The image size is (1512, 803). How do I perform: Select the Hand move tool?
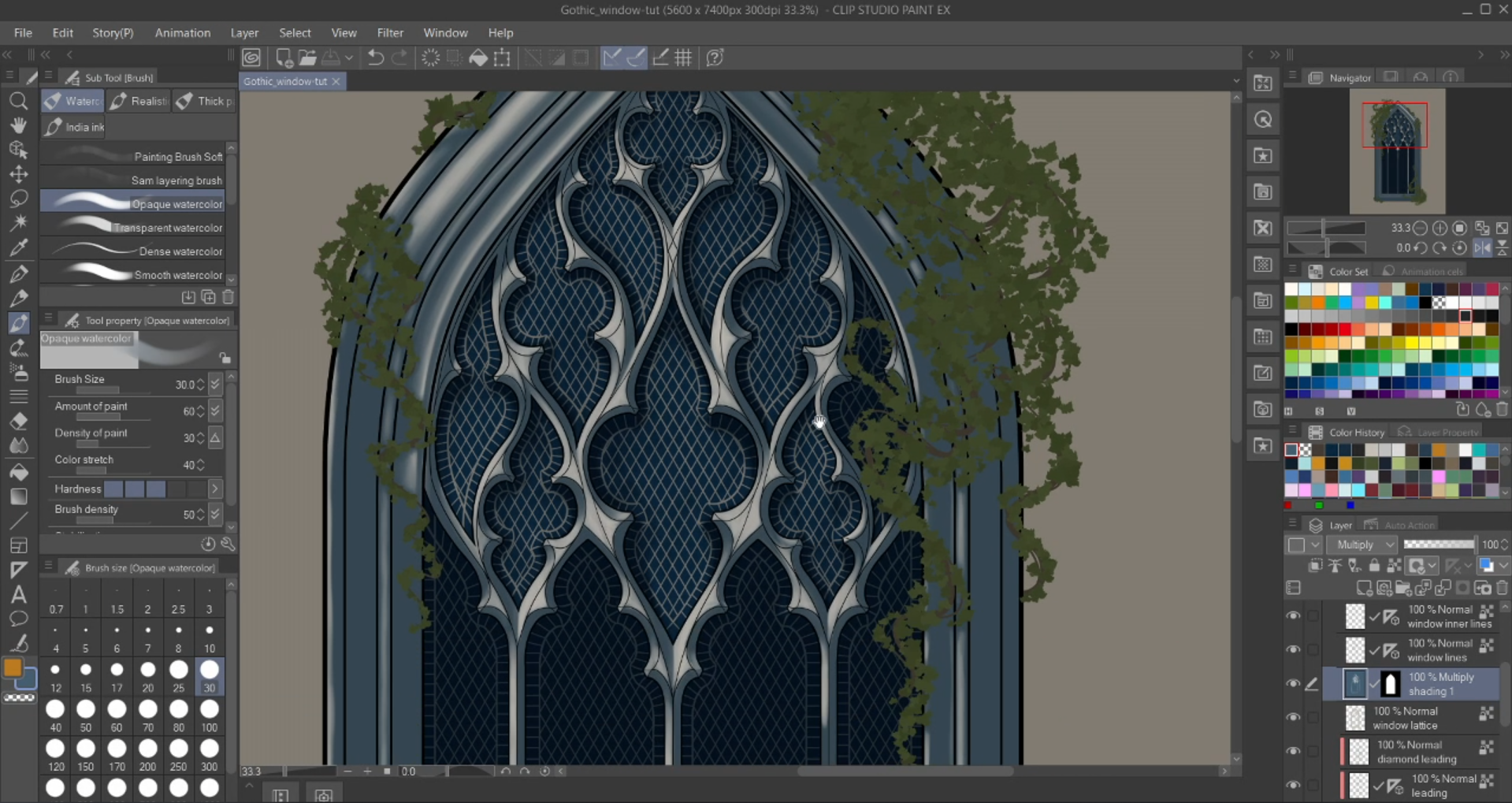(x=18, y=125)
